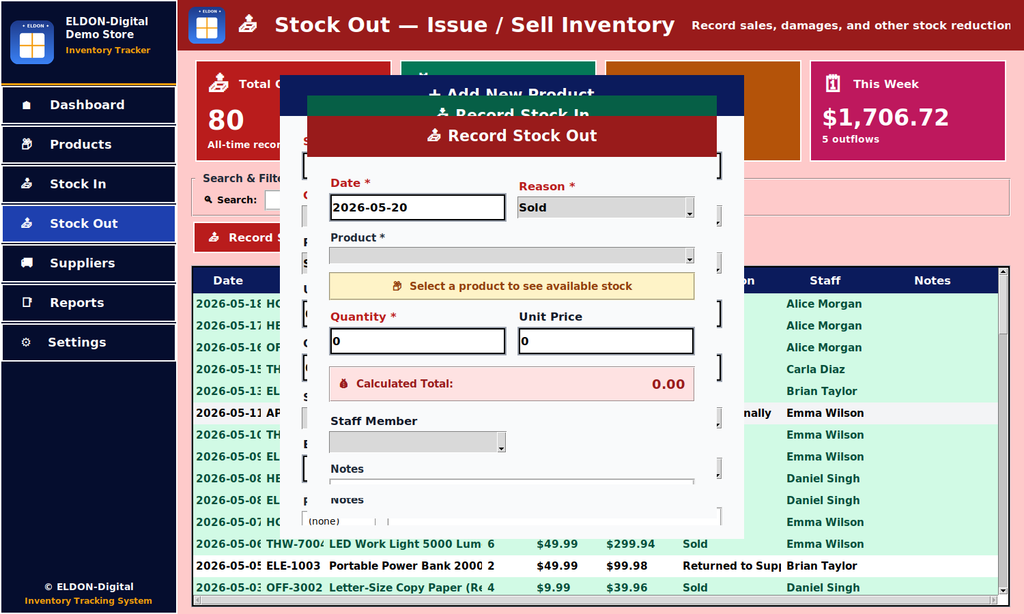This screenshot has height=614, width=1024.
Task: Click the Stock In tray icon
Action: 27,184
